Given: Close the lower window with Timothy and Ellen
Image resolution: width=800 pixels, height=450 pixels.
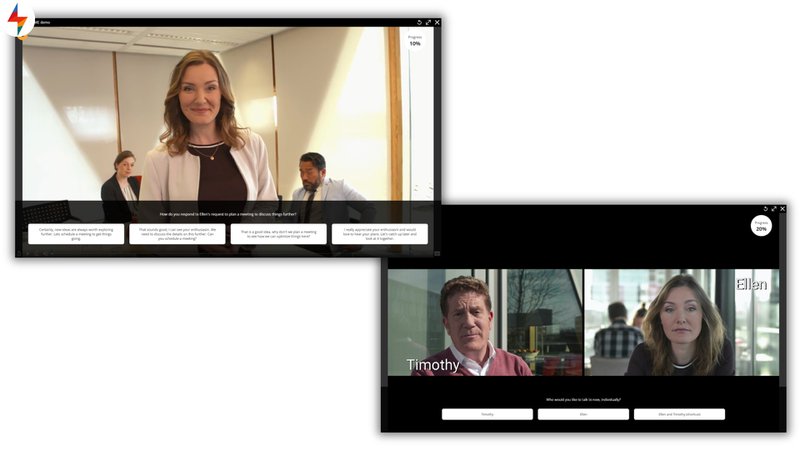Looking at the screenshot, I should tap(783, 209).
